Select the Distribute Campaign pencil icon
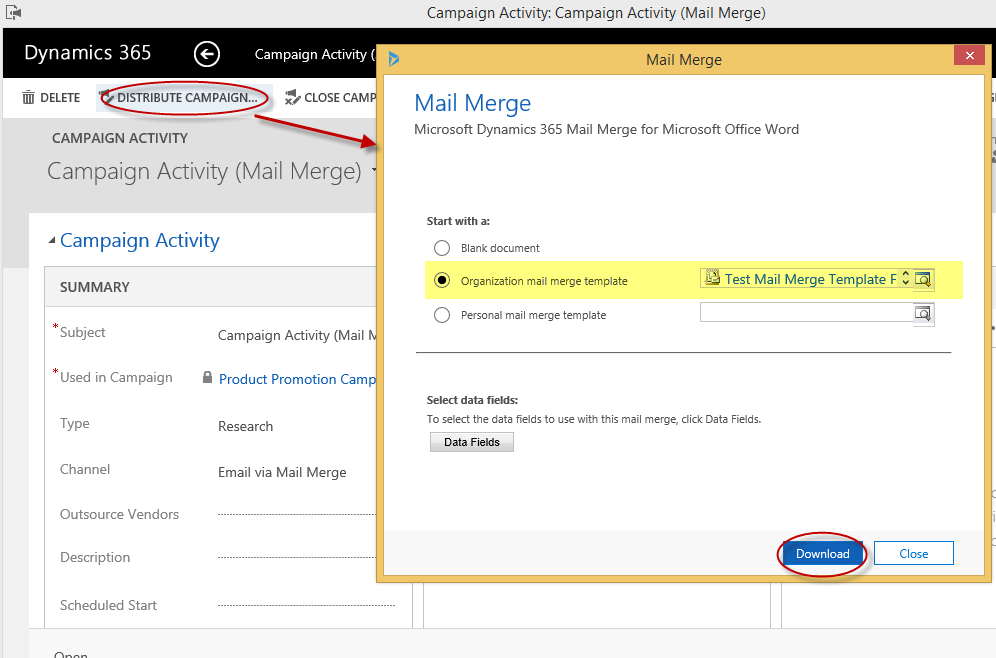 (110, 97)
